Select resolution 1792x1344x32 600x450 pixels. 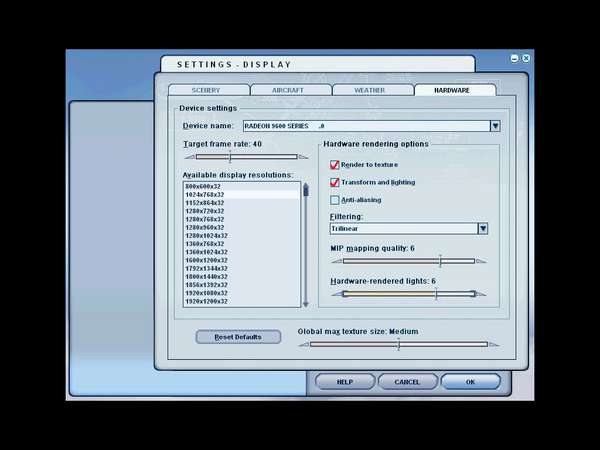pyautogui.click(x=242, y=269)
